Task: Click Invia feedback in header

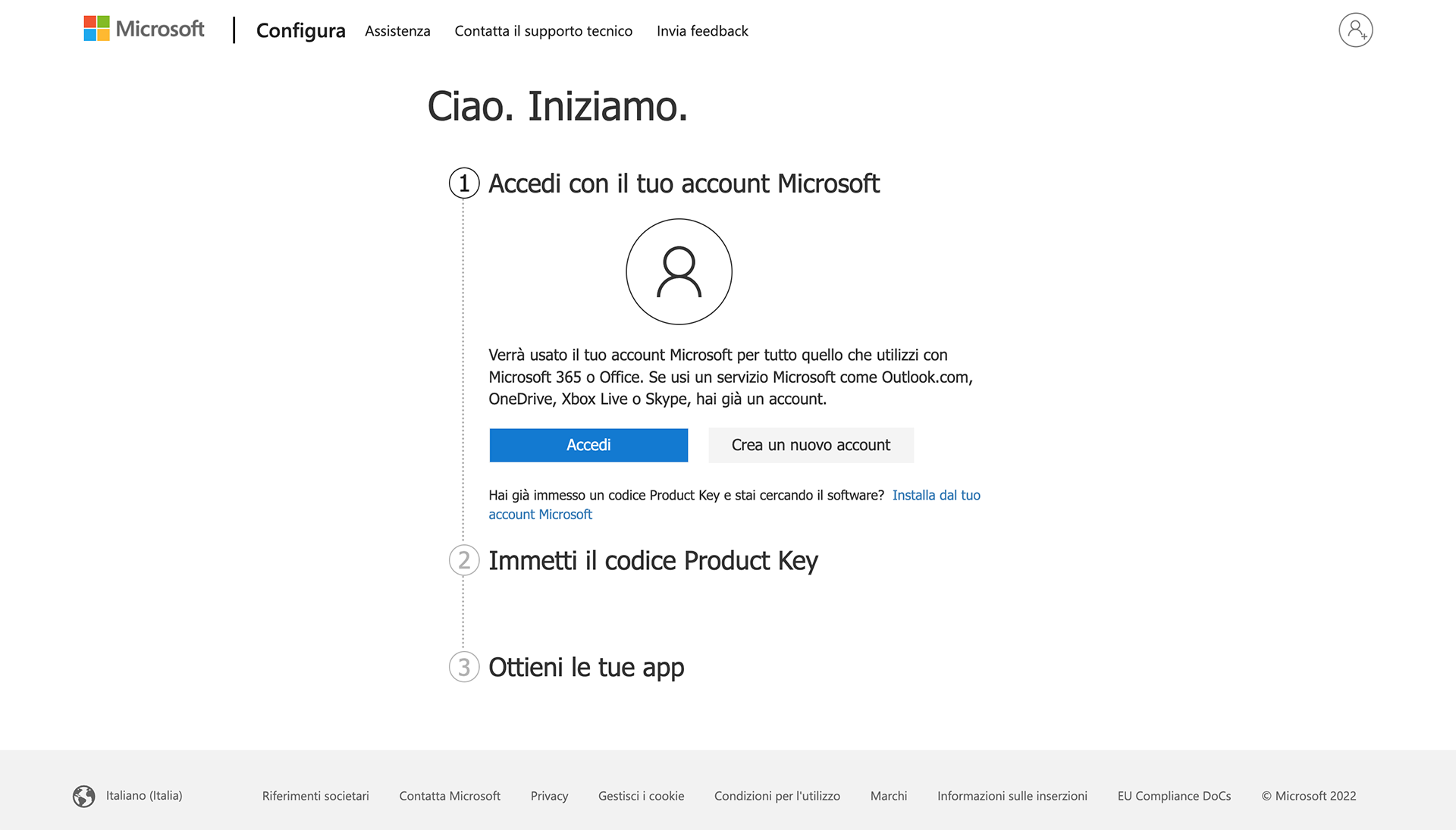Action: click(x=702, y=31)
